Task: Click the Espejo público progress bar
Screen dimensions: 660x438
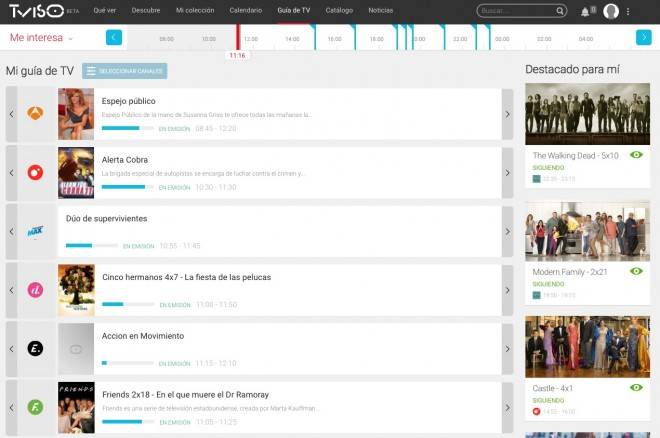Action: point(128,128)
